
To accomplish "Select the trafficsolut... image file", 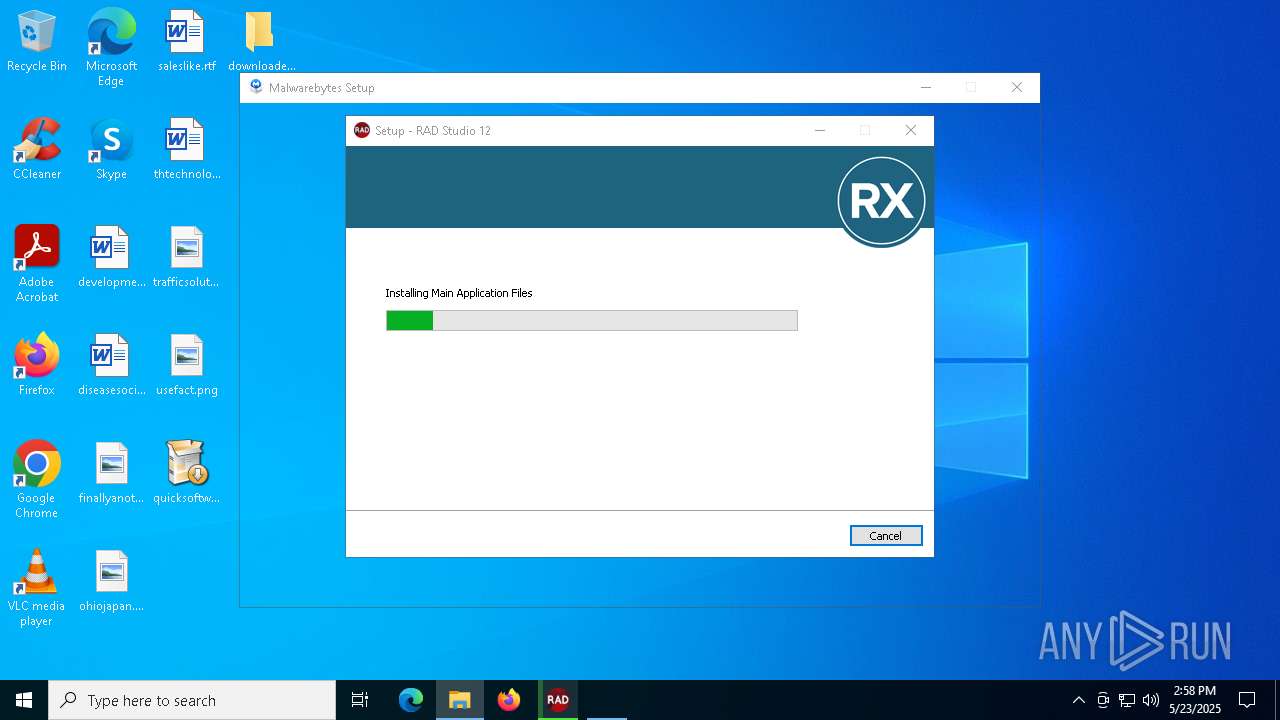I will [186, 257].
